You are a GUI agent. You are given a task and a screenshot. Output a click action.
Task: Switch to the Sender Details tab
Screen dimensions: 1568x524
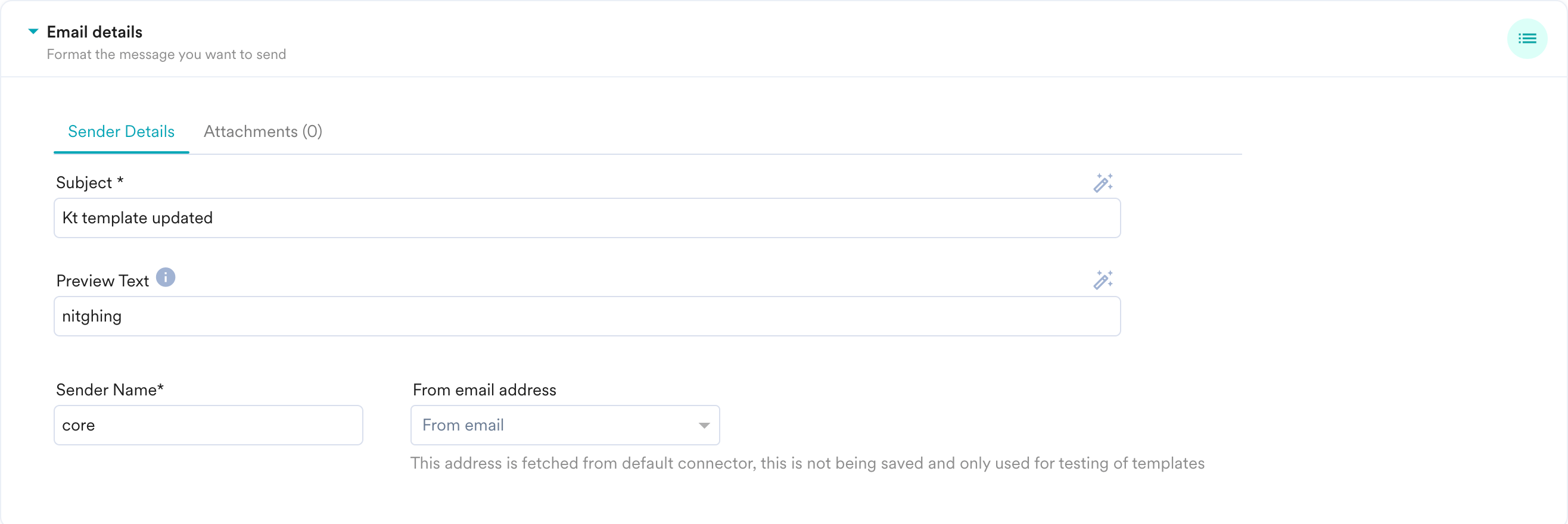[121, 132]
